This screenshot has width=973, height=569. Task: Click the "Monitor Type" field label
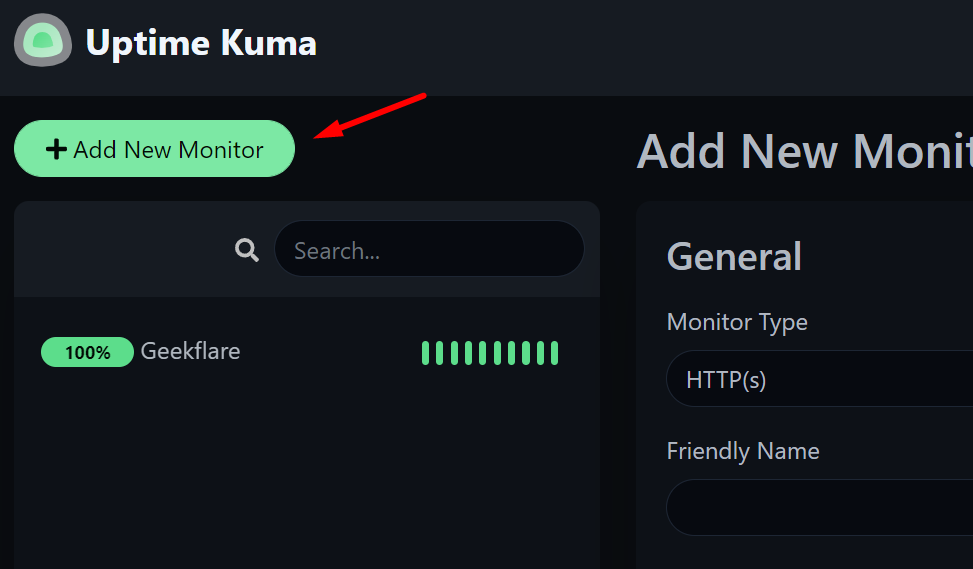pos(737,322)
